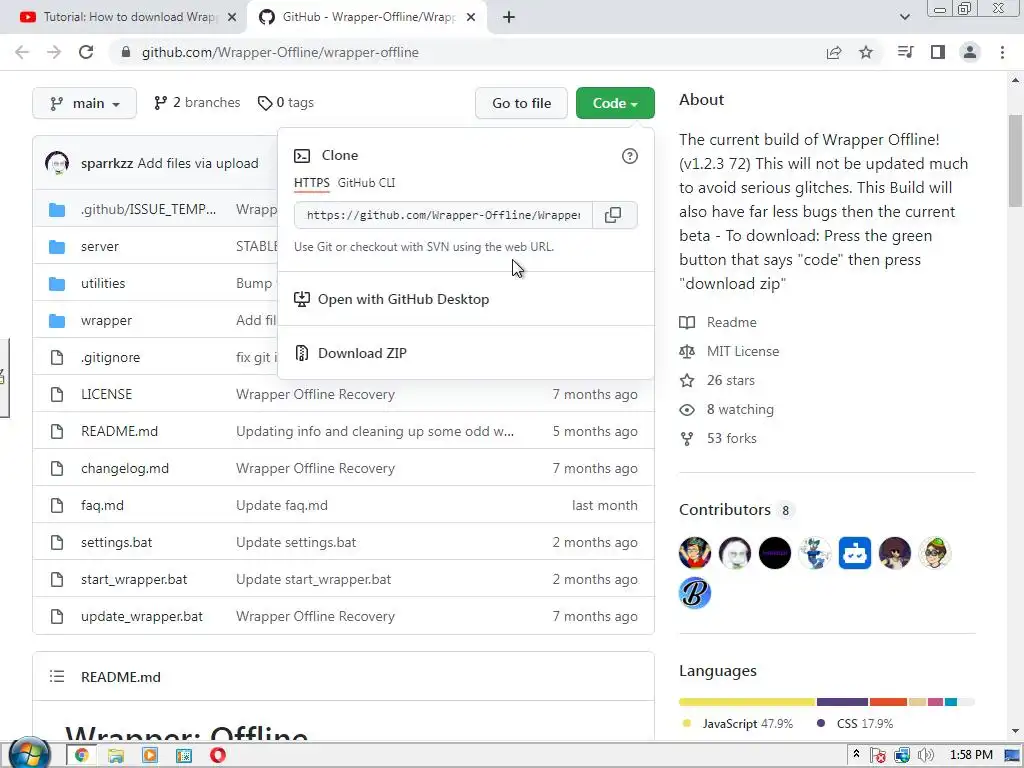
Task: View the 53 forks link
Action: (731, 438)
